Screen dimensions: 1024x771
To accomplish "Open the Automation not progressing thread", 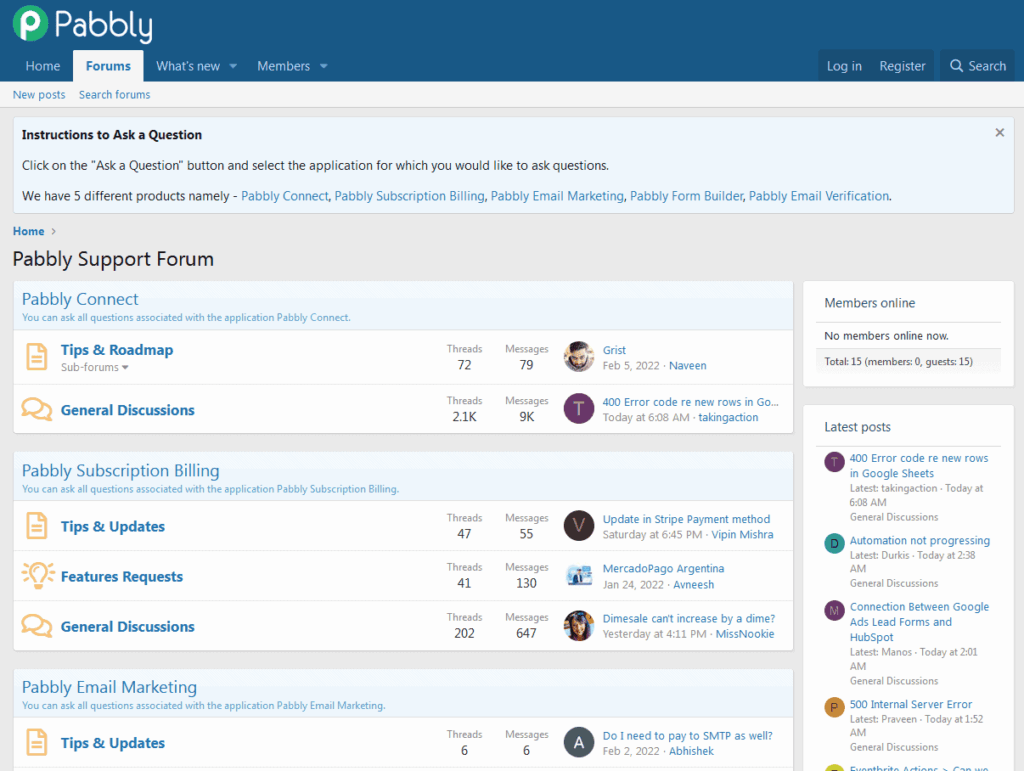I will point(919,540).
